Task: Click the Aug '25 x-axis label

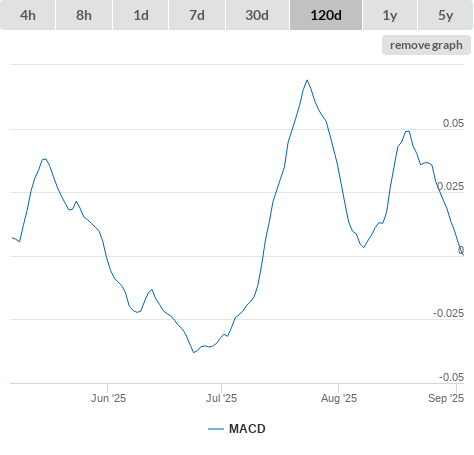Action: click(339, 398)
